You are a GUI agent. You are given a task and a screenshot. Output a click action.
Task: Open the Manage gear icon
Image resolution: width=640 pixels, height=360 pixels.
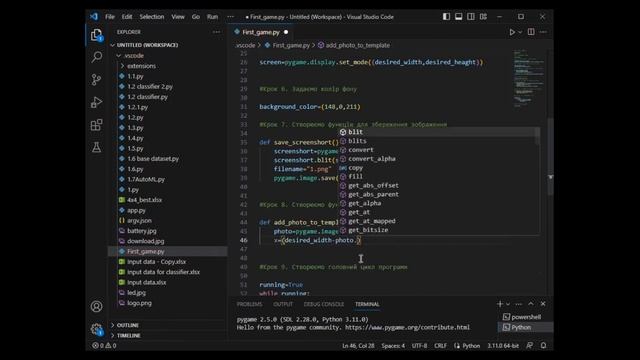click(x=96, y=329)
